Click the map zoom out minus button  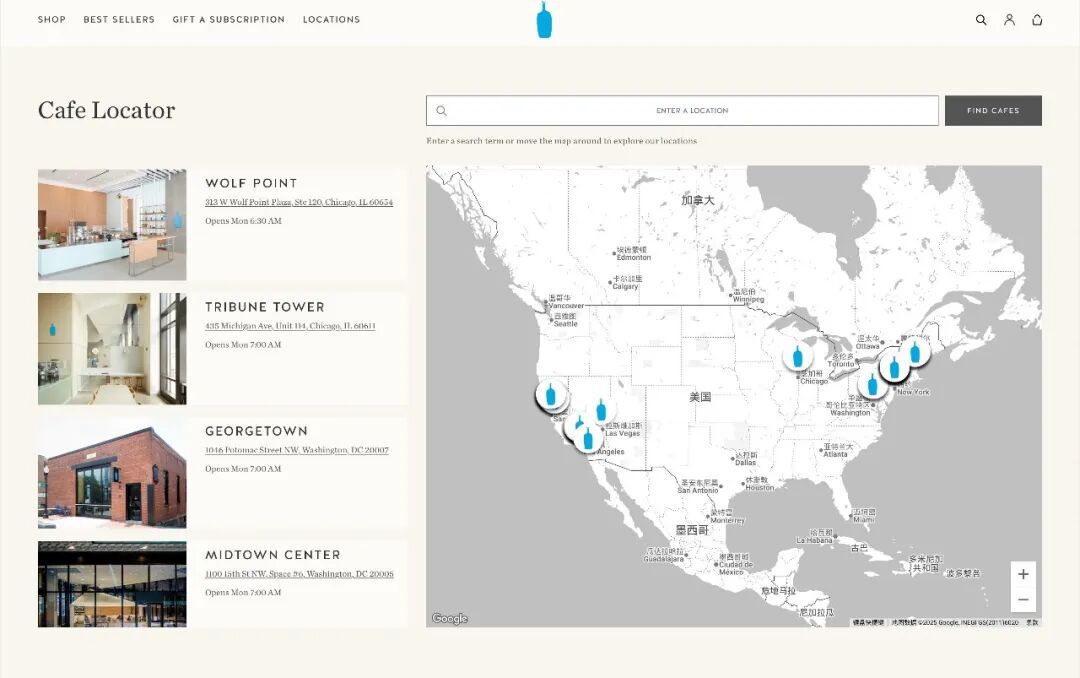(x=1023, y=600)
